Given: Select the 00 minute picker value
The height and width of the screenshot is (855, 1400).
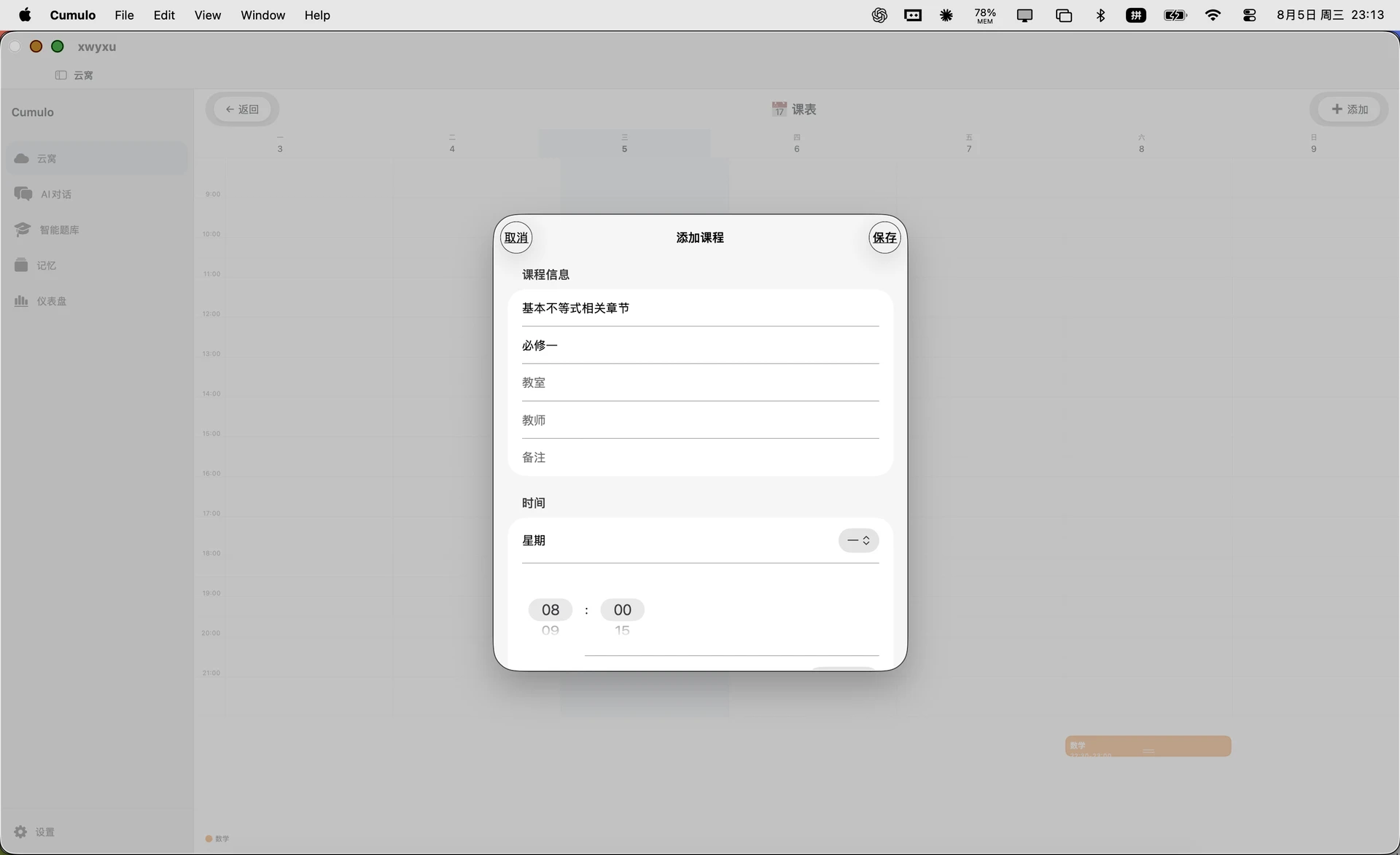Looking at the screenshot, I should click(x=622, y=610).
